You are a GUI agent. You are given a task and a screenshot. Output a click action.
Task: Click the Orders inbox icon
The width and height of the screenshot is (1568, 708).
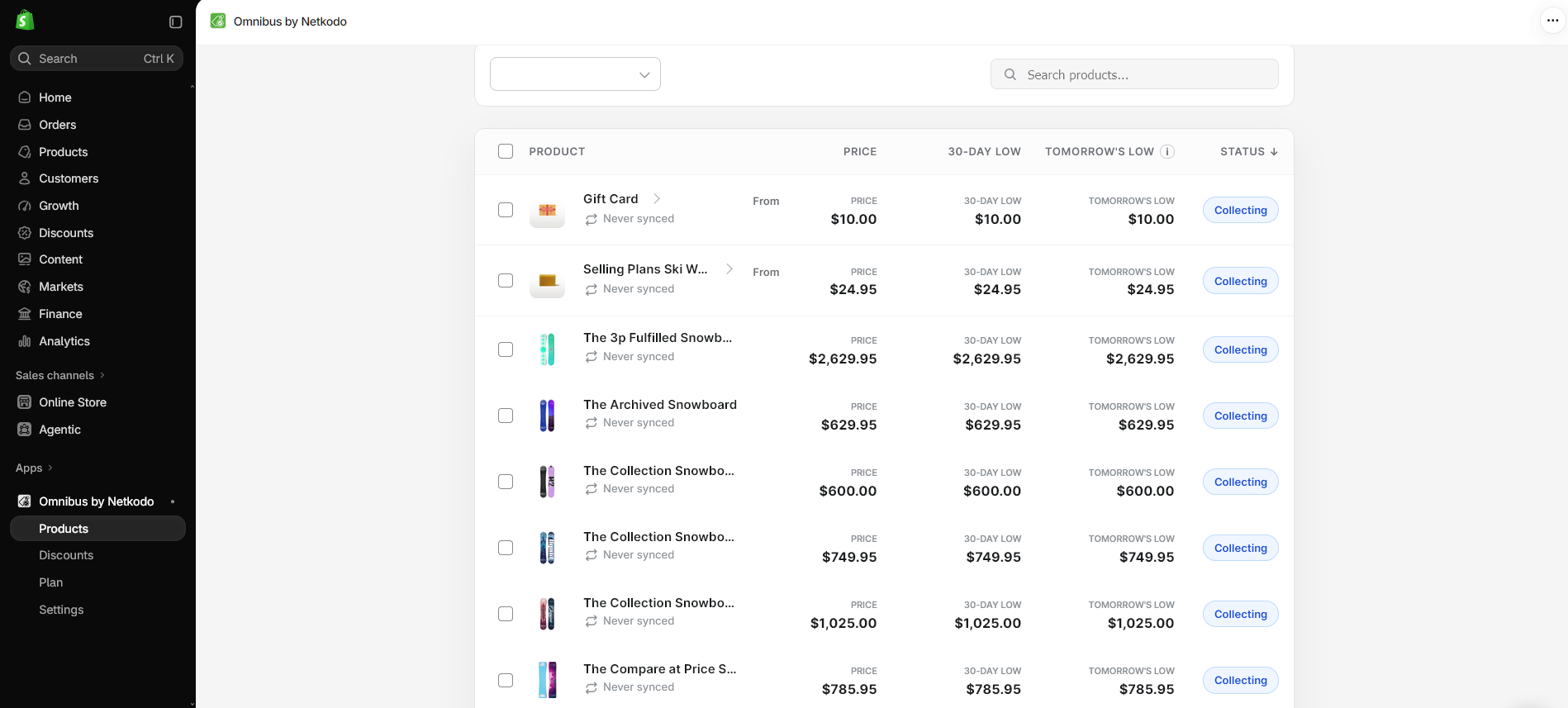tap(25, 125)
